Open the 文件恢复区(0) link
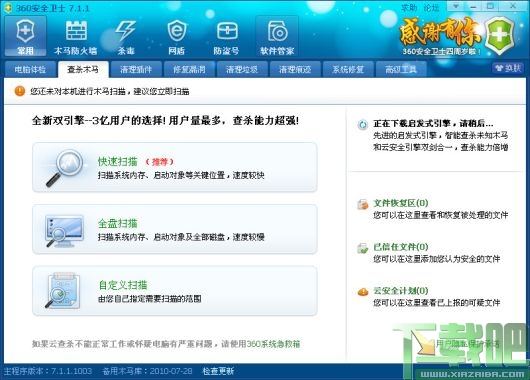This screenshot has height=380, width=530. [401, 203]
